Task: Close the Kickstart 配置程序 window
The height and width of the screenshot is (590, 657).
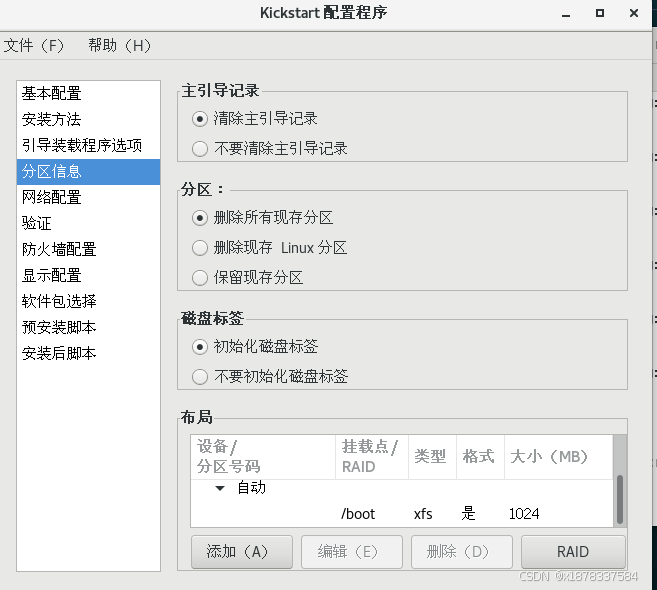Action: 634,13
